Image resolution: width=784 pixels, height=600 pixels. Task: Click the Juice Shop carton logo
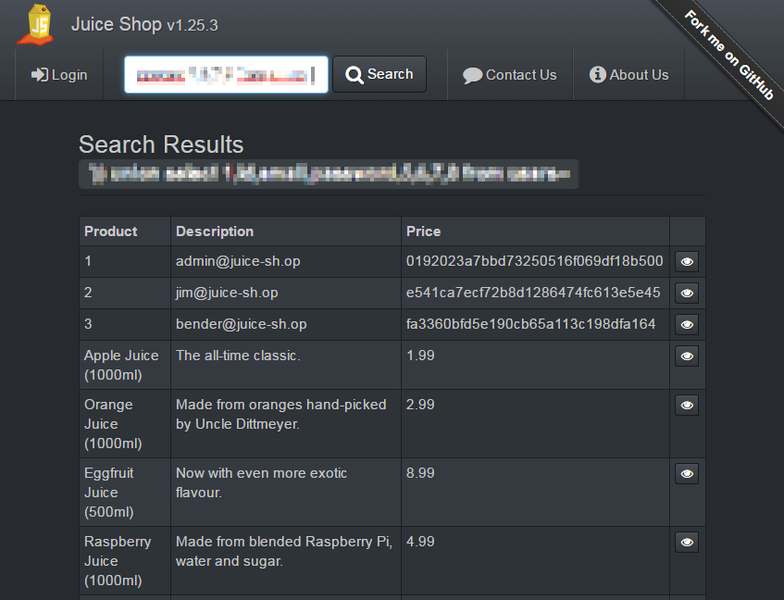tap(36, 24)
